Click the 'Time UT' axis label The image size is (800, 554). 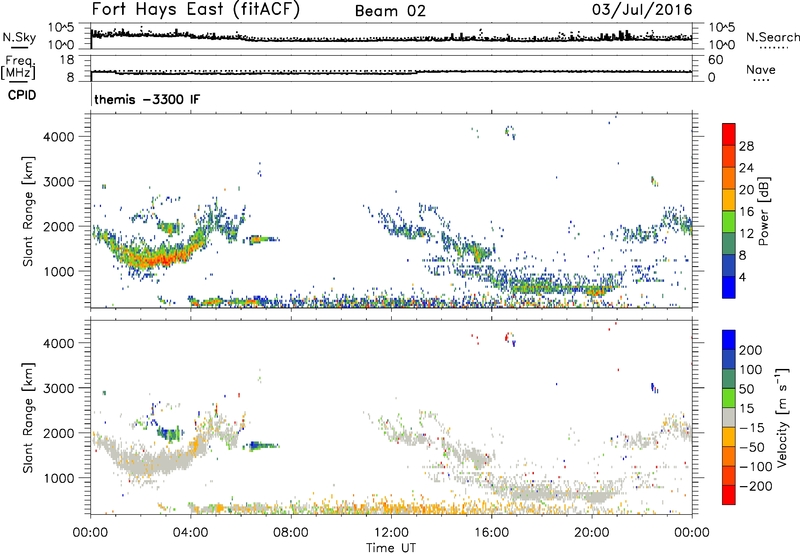(x=391, y=547)
